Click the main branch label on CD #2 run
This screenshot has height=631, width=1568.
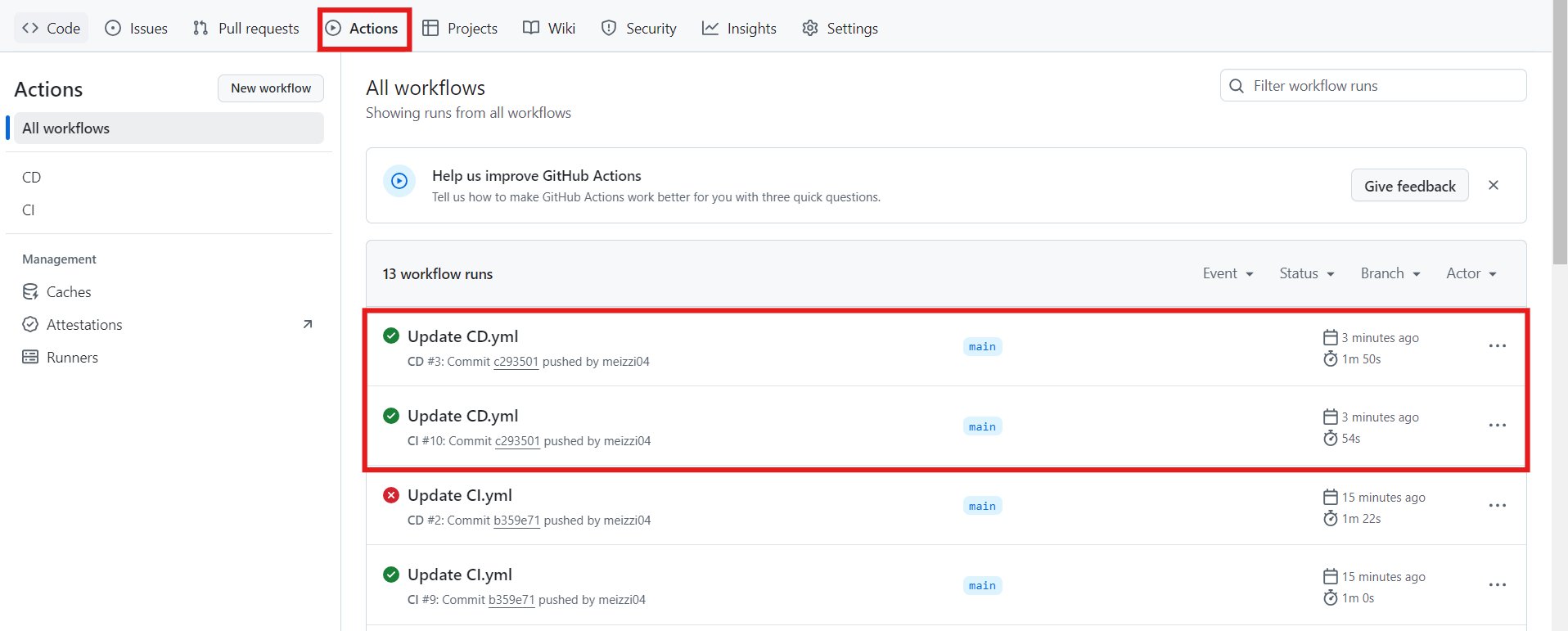[982, 506]
